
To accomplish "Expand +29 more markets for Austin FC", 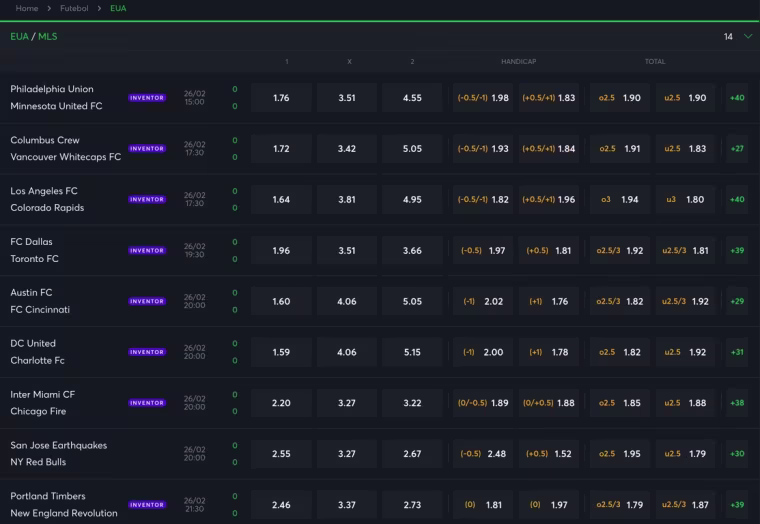I will (x=737, y=301).
